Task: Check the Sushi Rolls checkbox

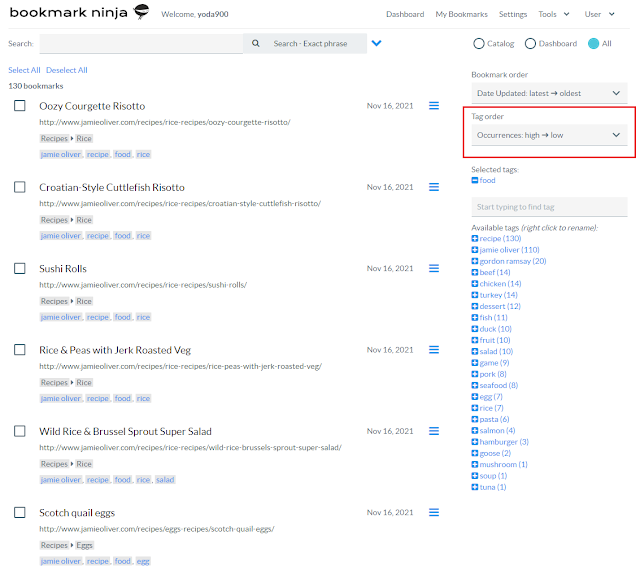Action: coord(20,268)
